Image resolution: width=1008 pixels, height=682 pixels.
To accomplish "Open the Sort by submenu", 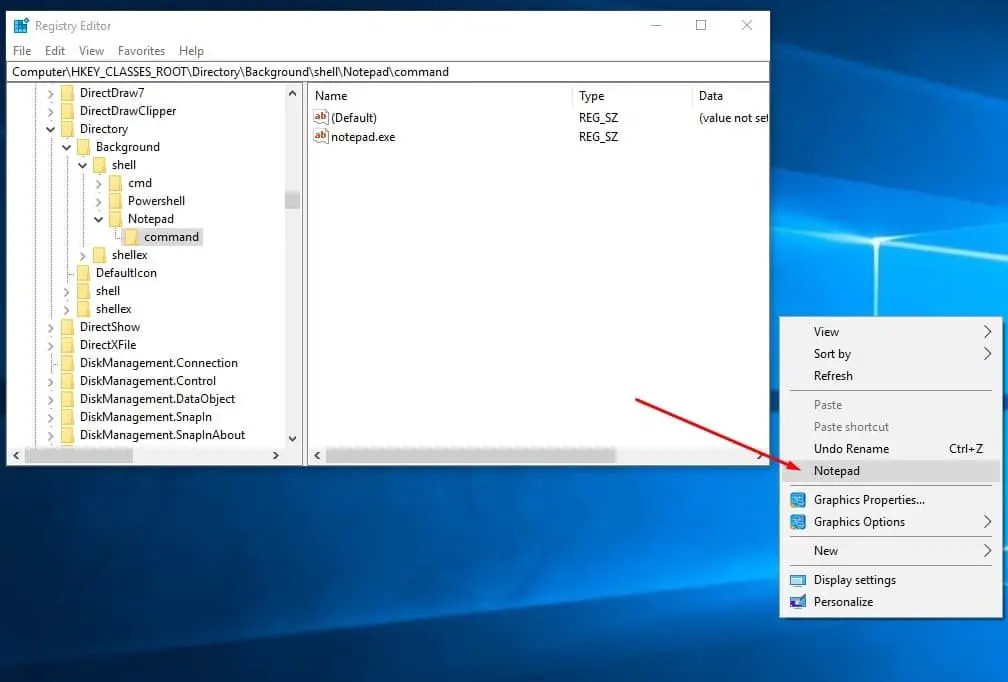I will click(831, 354).
